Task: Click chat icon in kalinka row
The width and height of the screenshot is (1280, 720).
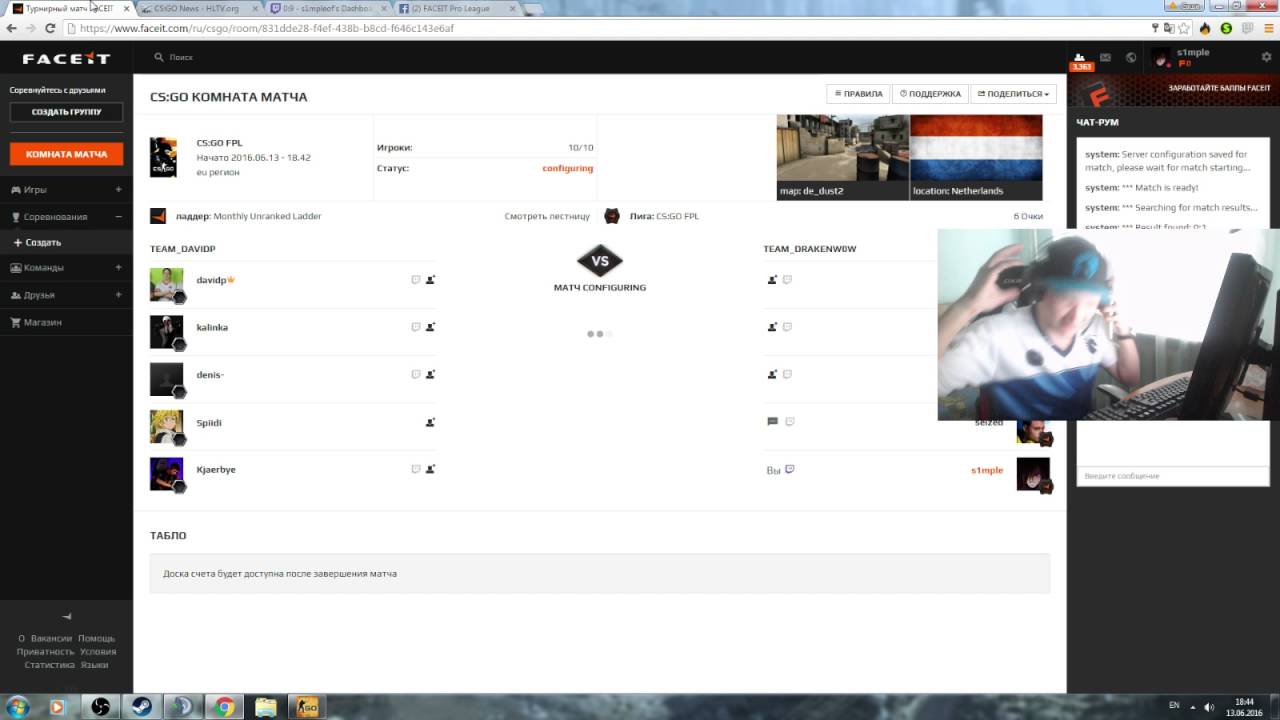Action: point(416,327)
